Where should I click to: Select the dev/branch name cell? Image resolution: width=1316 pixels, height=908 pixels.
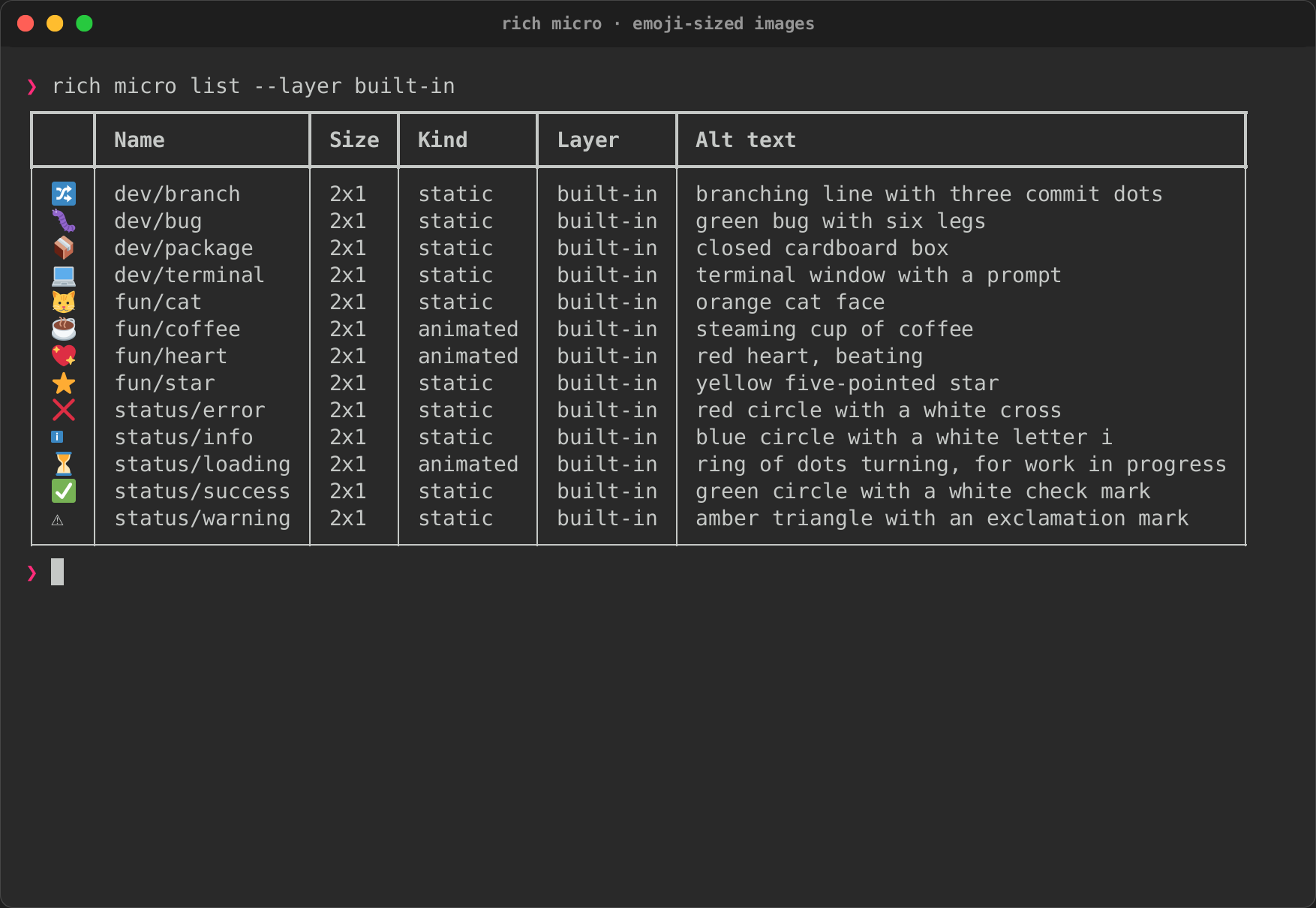(x=177, y=194)
